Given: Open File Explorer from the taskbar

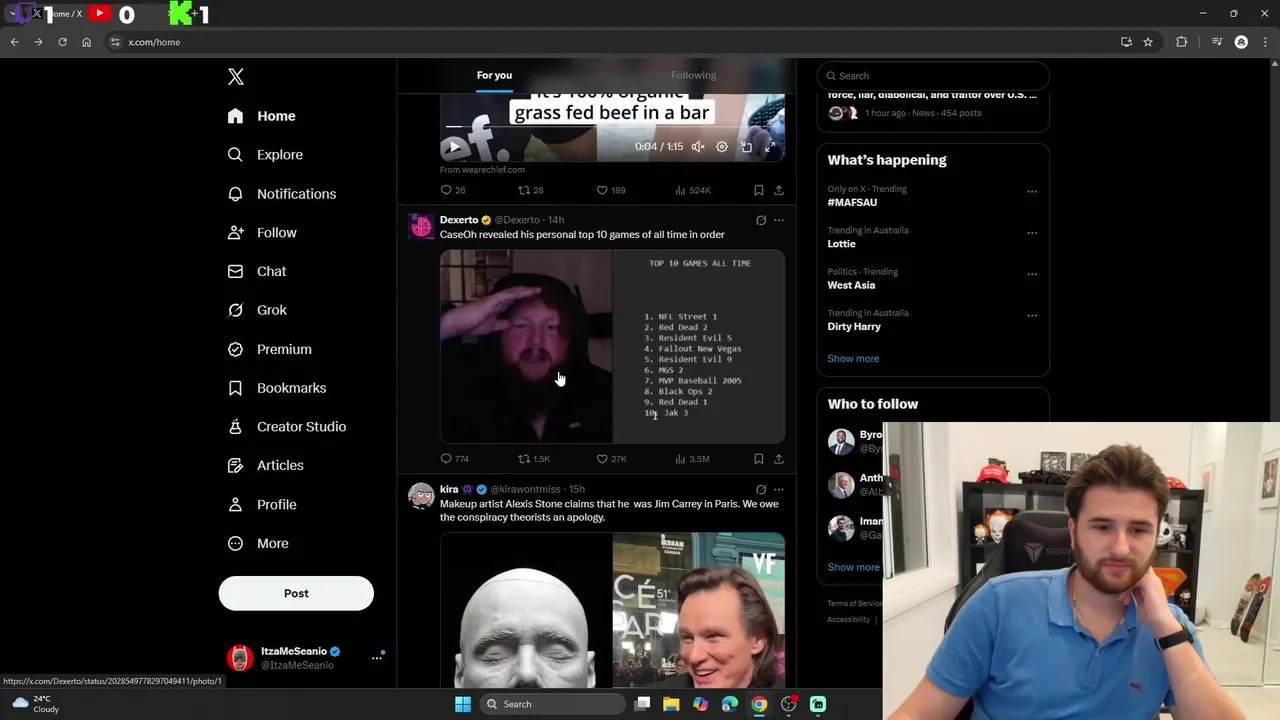Looking at the screenshot, I should pyautogui.click(x=671, y=704).
